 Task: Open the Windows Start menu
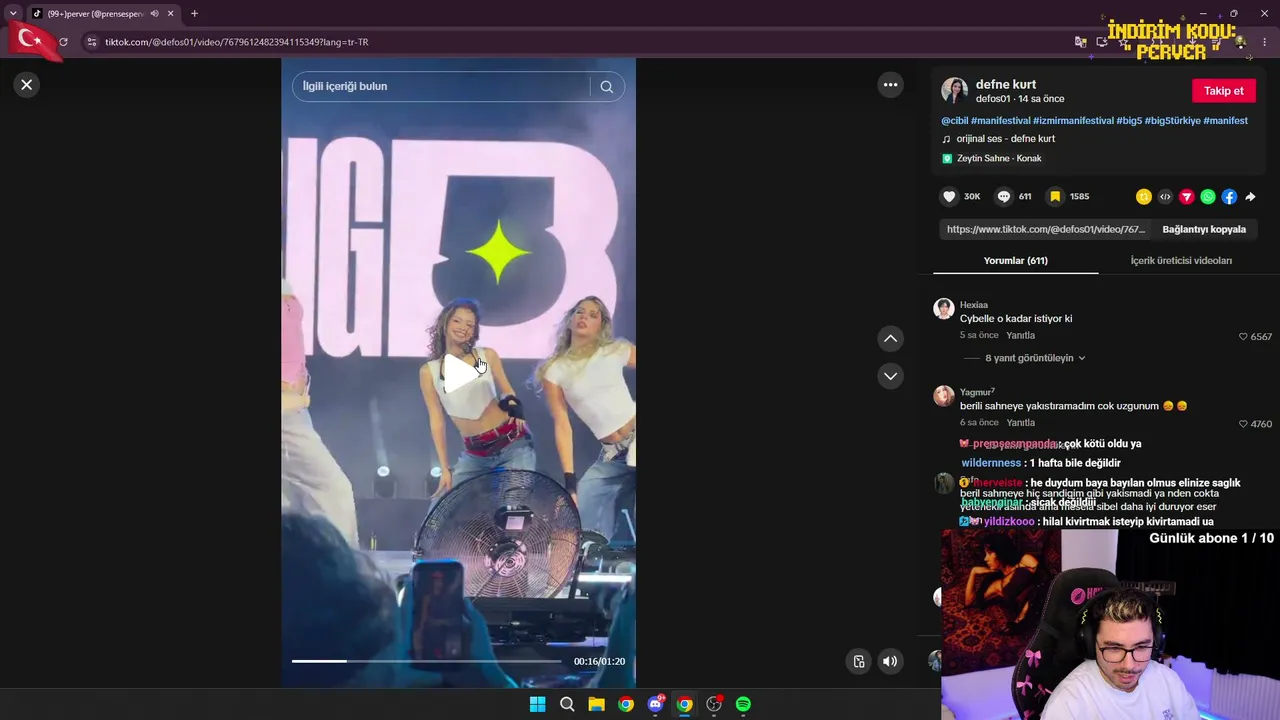[537, 704]
